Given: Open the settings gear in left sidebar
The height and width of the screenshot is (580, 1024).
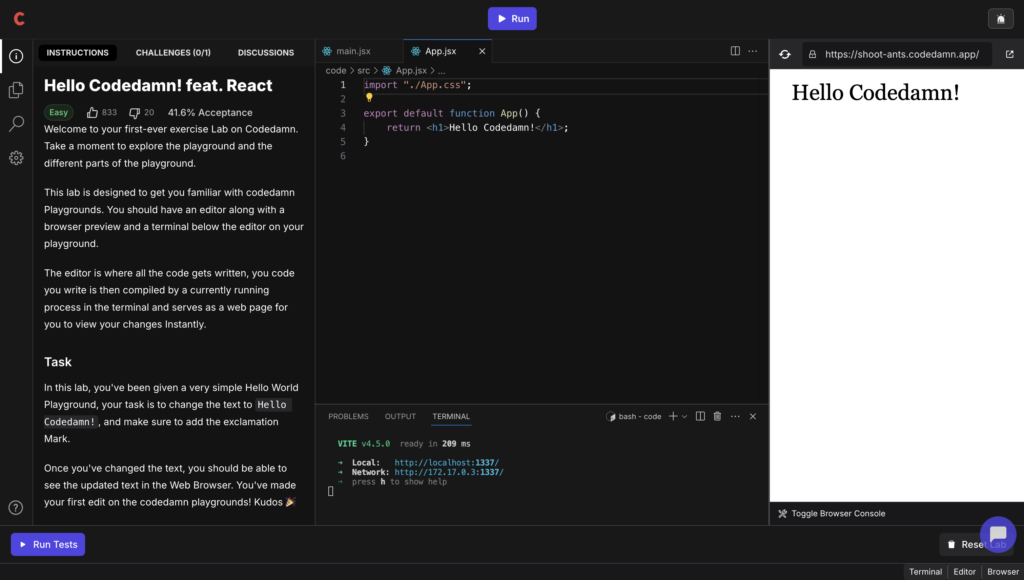Looking at the screenshot, I should 15,157.
